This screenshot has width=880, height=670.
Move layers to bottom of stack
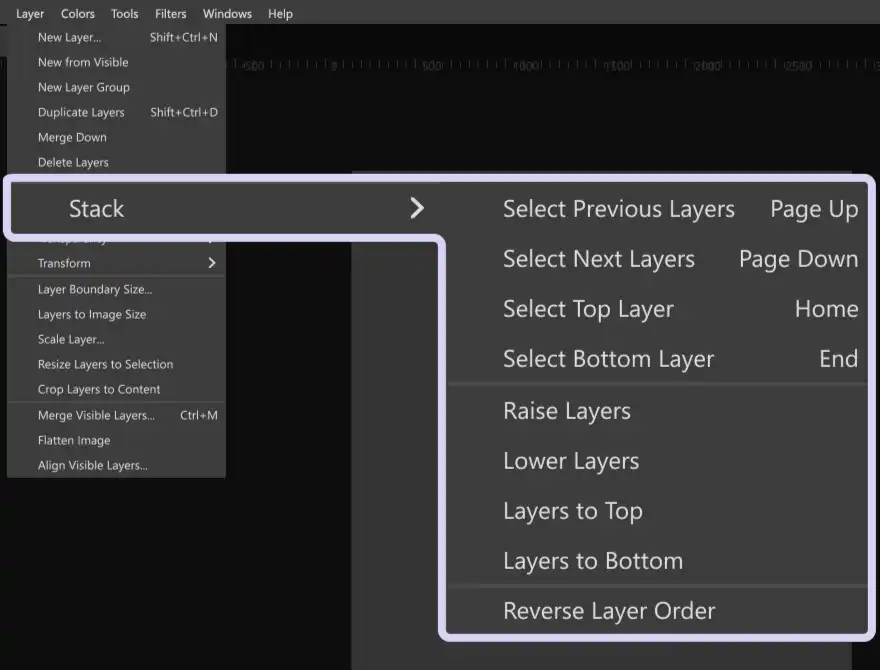tap(592, 561)
